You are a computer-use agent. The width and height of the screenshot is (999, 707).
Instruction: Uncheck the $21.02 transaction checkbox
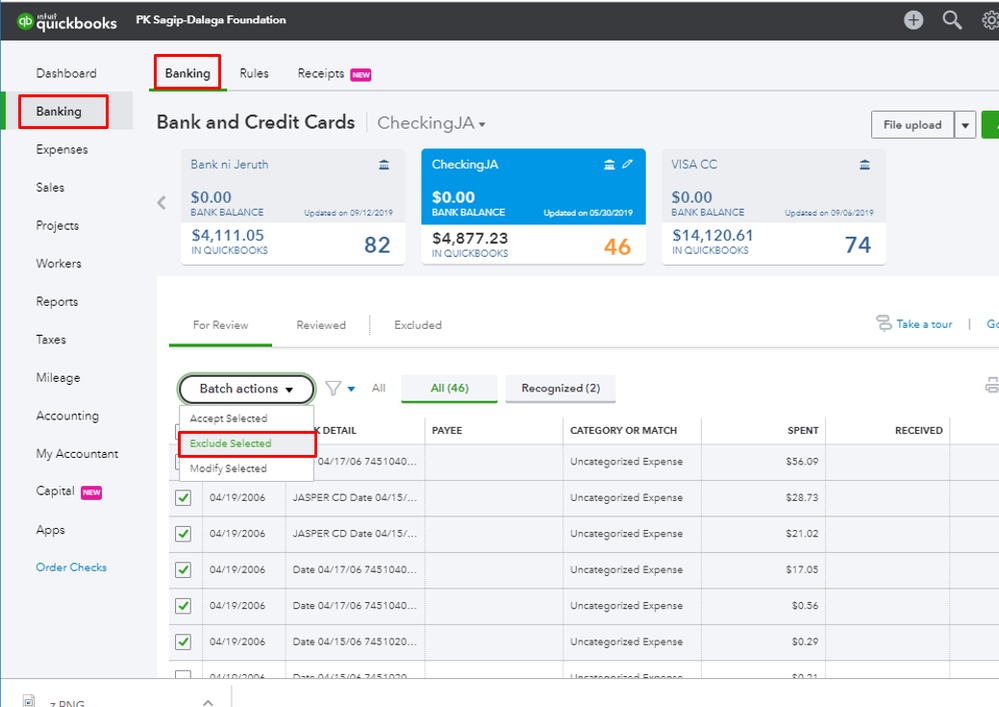tap(183, 534)
